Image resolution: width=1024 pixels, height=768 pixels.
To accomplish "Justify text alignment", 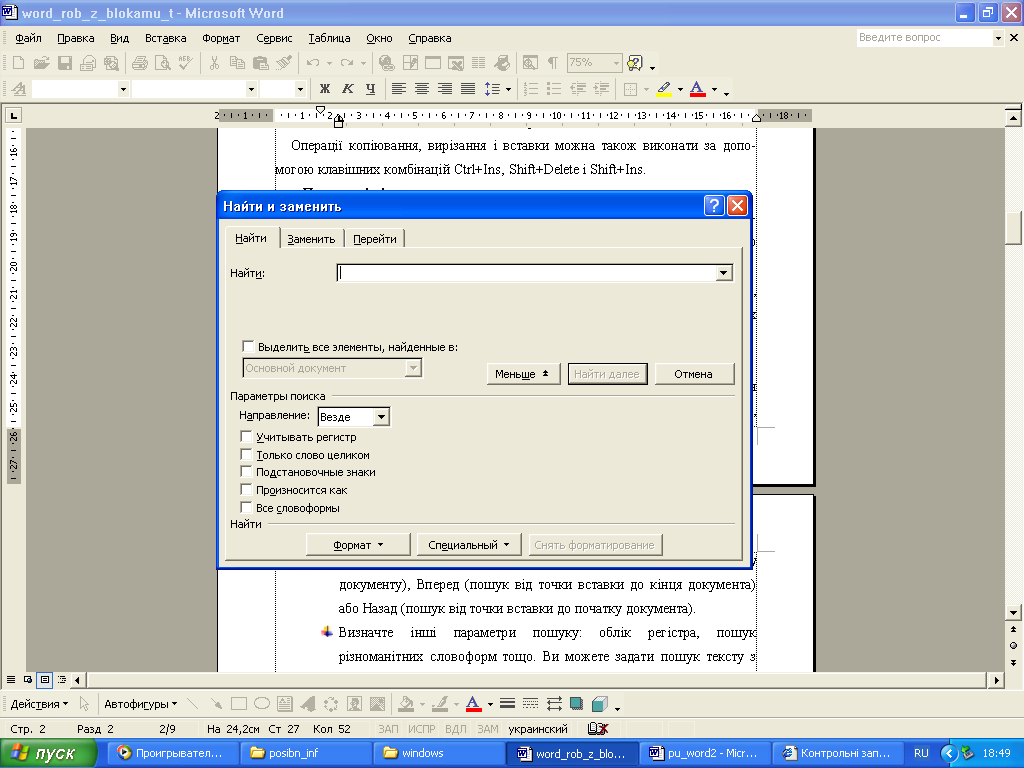I will coord(468,89).
